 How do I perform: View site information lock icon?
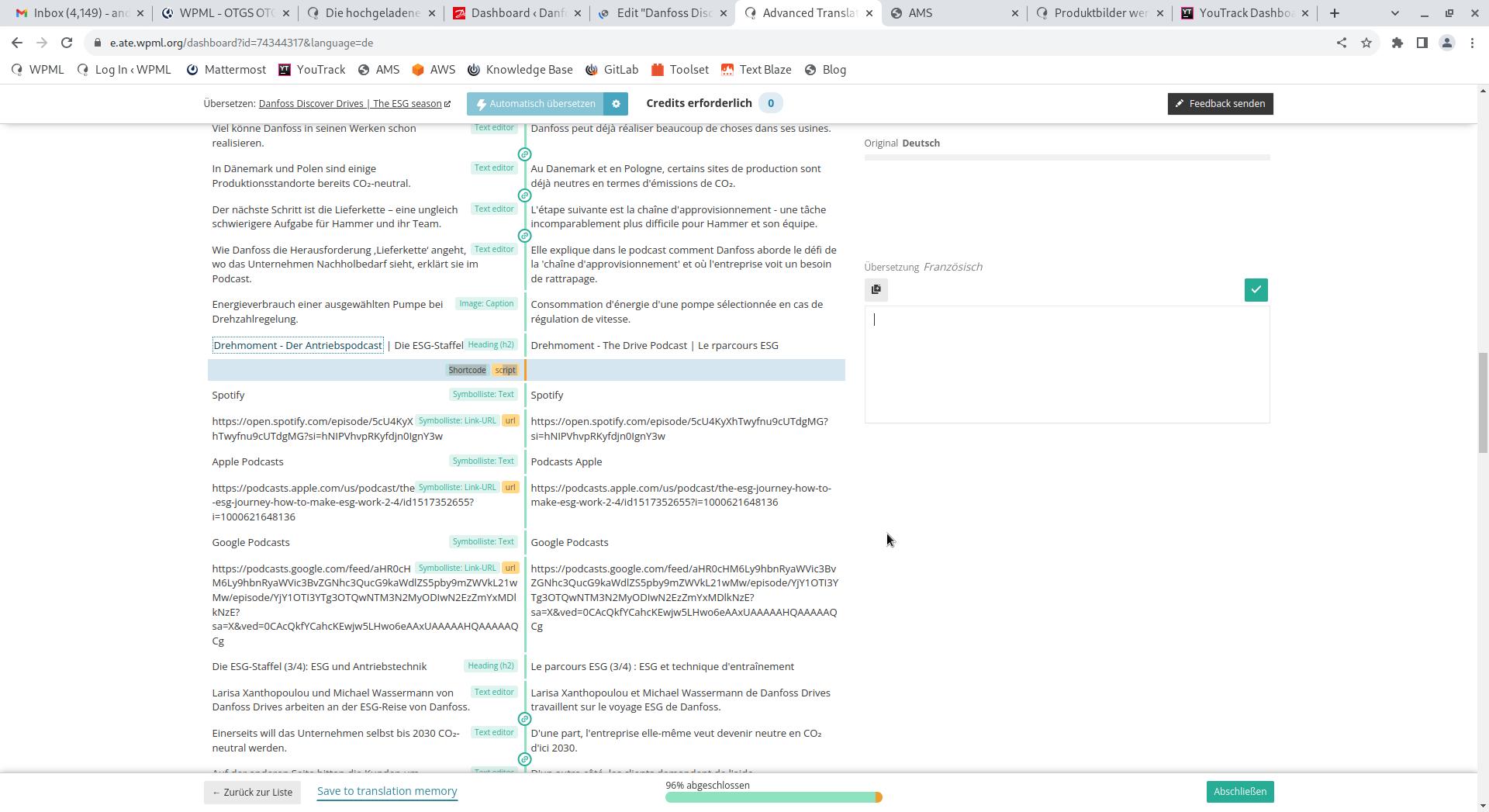click(97, 43)
